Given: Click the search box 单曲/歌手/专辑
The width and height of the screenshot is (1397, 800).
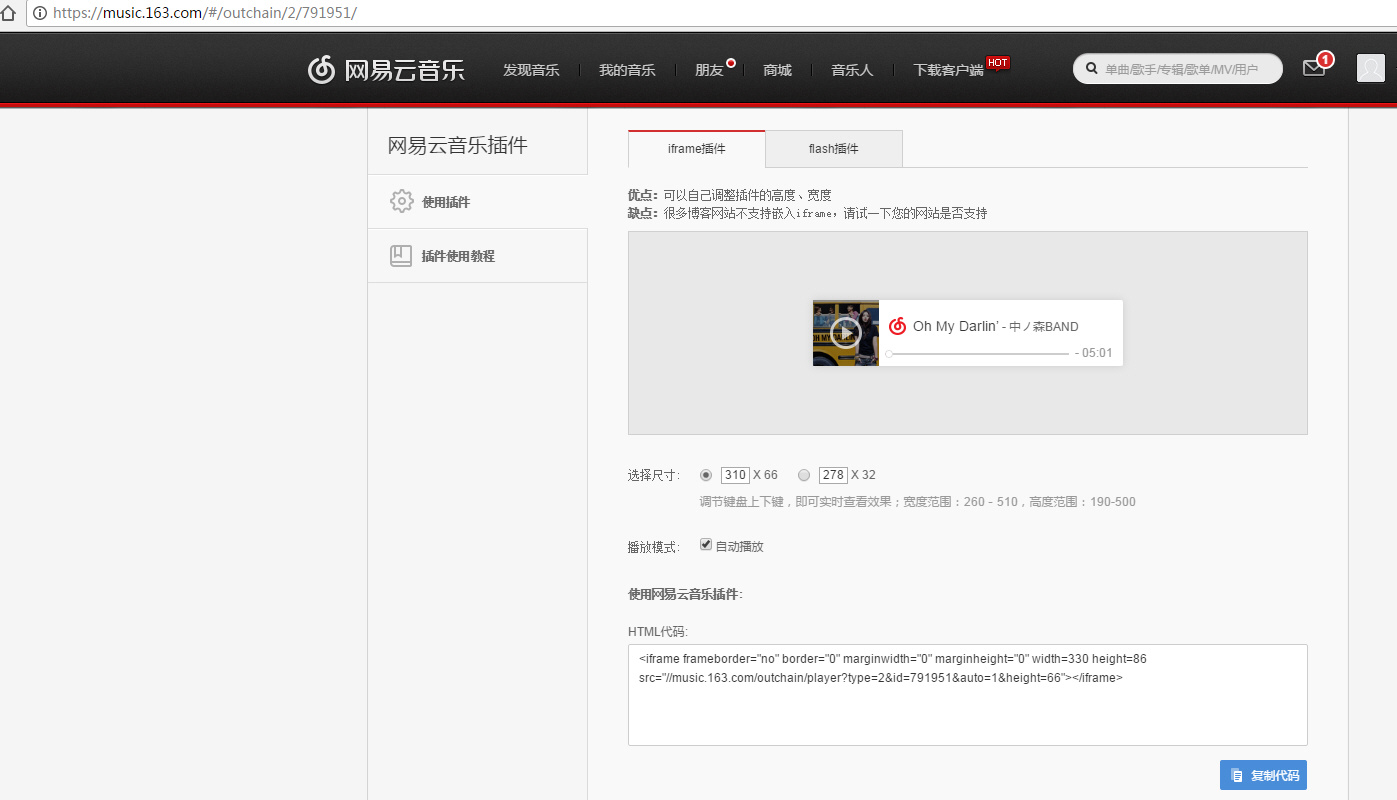Looking at the screenshot, I should pos(1178,69).
